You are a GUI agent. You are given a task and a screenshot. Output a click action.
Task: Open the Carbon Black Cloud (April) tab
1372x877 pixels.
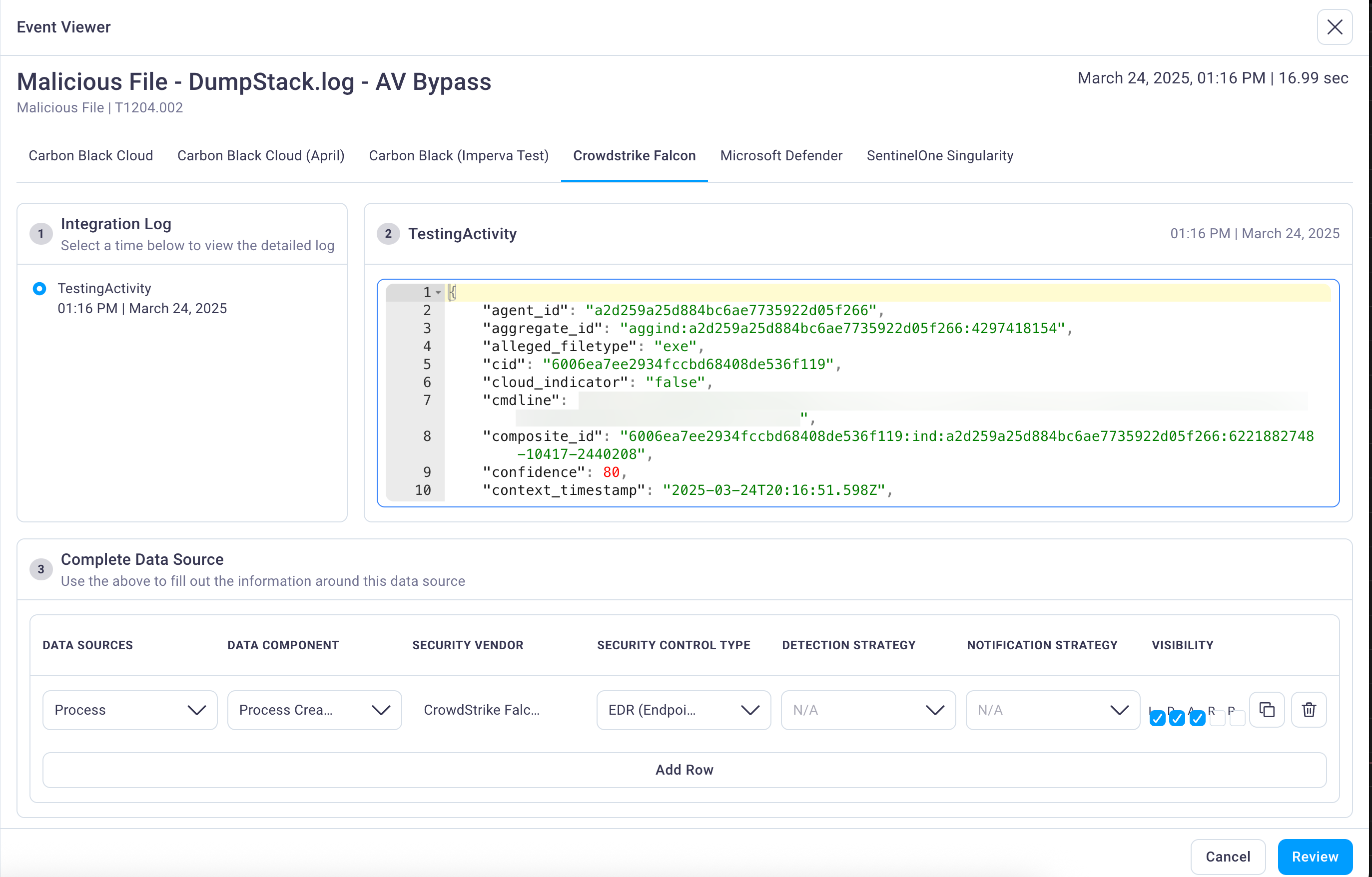click(x=261, y=155)
